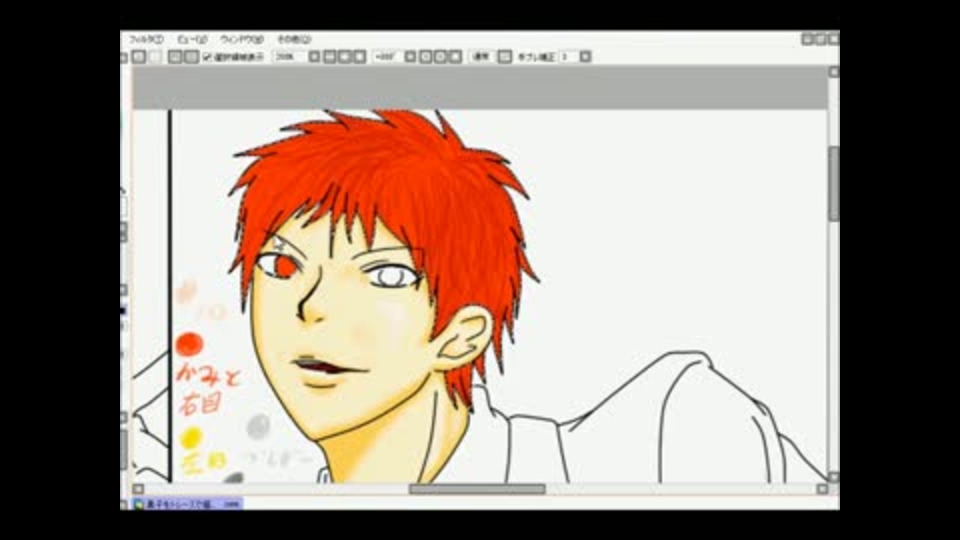960x540 pixels.
Task: Click the horizontal scrollbar left arrow
Action: [x=138, y=489]
